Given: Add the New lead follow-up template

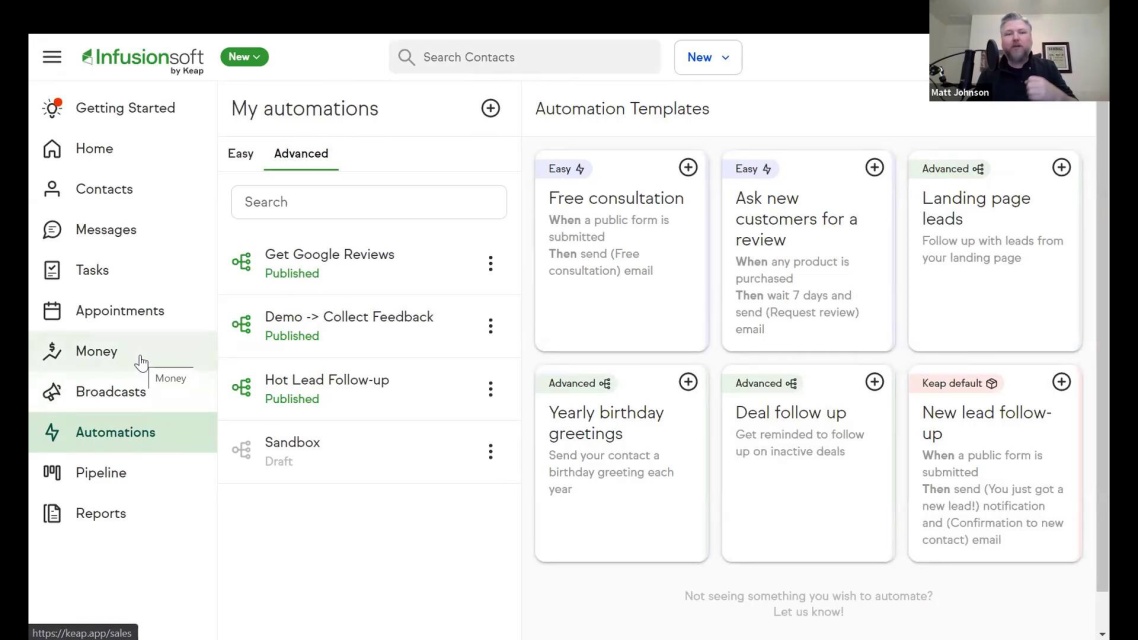Looking at the screenshot, I should pos(1061,382).
